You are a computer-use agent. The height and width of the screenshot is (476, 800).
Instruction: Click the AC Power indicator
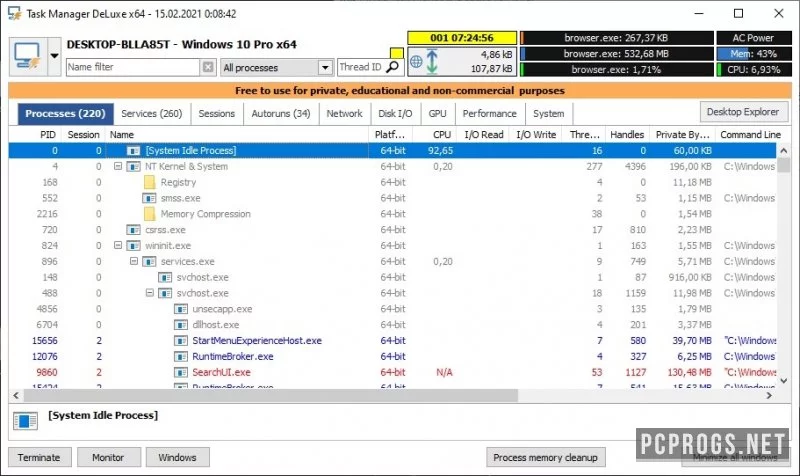754,38
